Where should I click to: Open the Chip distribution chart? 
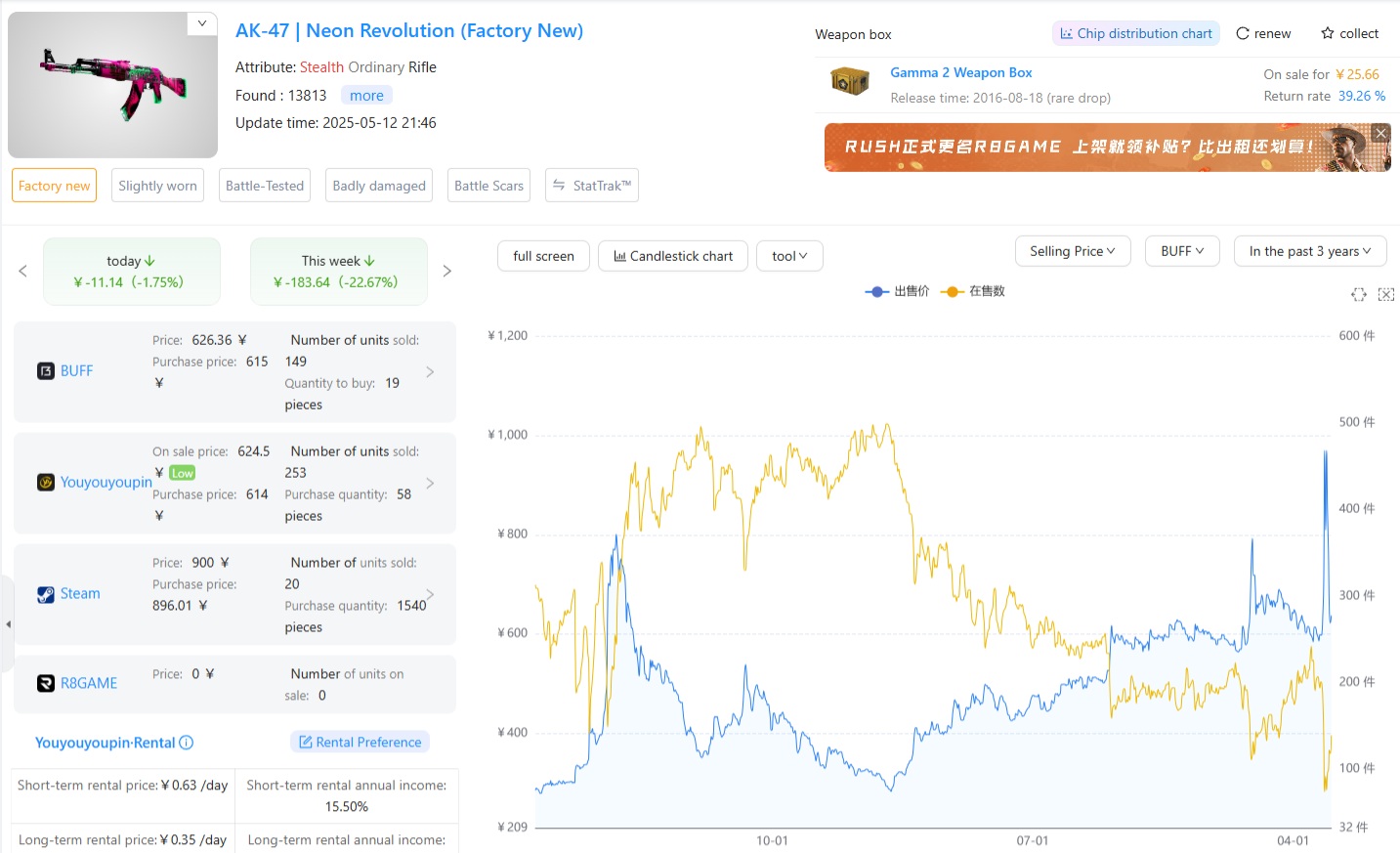coord(1135,33)
